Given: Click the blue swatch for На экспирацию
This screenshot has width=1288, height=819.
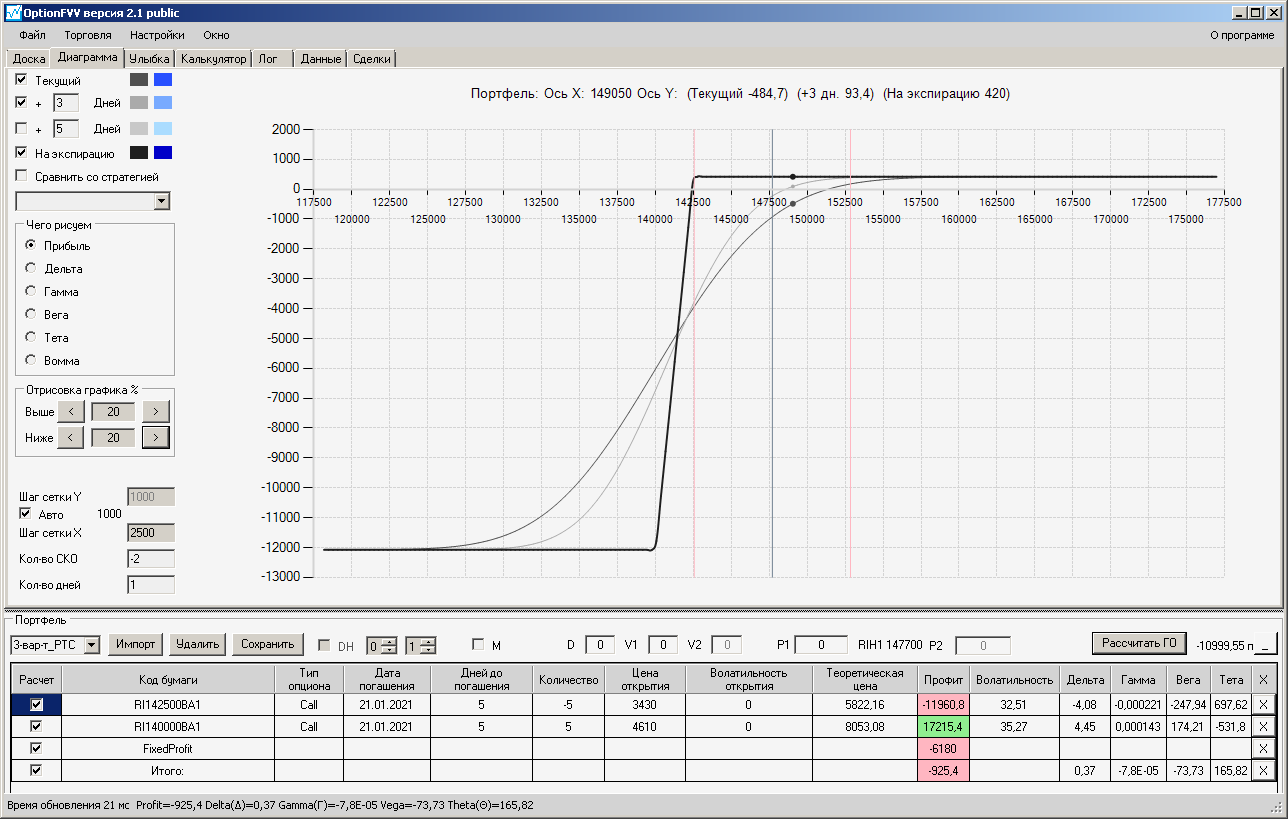Looking at the screenshot, I should point(162,153).
